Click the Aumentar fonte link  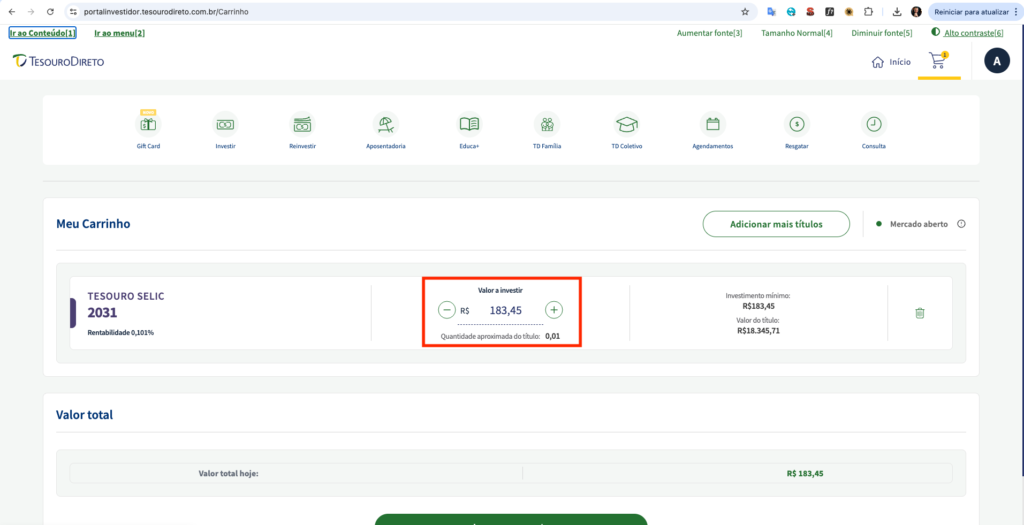709,33
